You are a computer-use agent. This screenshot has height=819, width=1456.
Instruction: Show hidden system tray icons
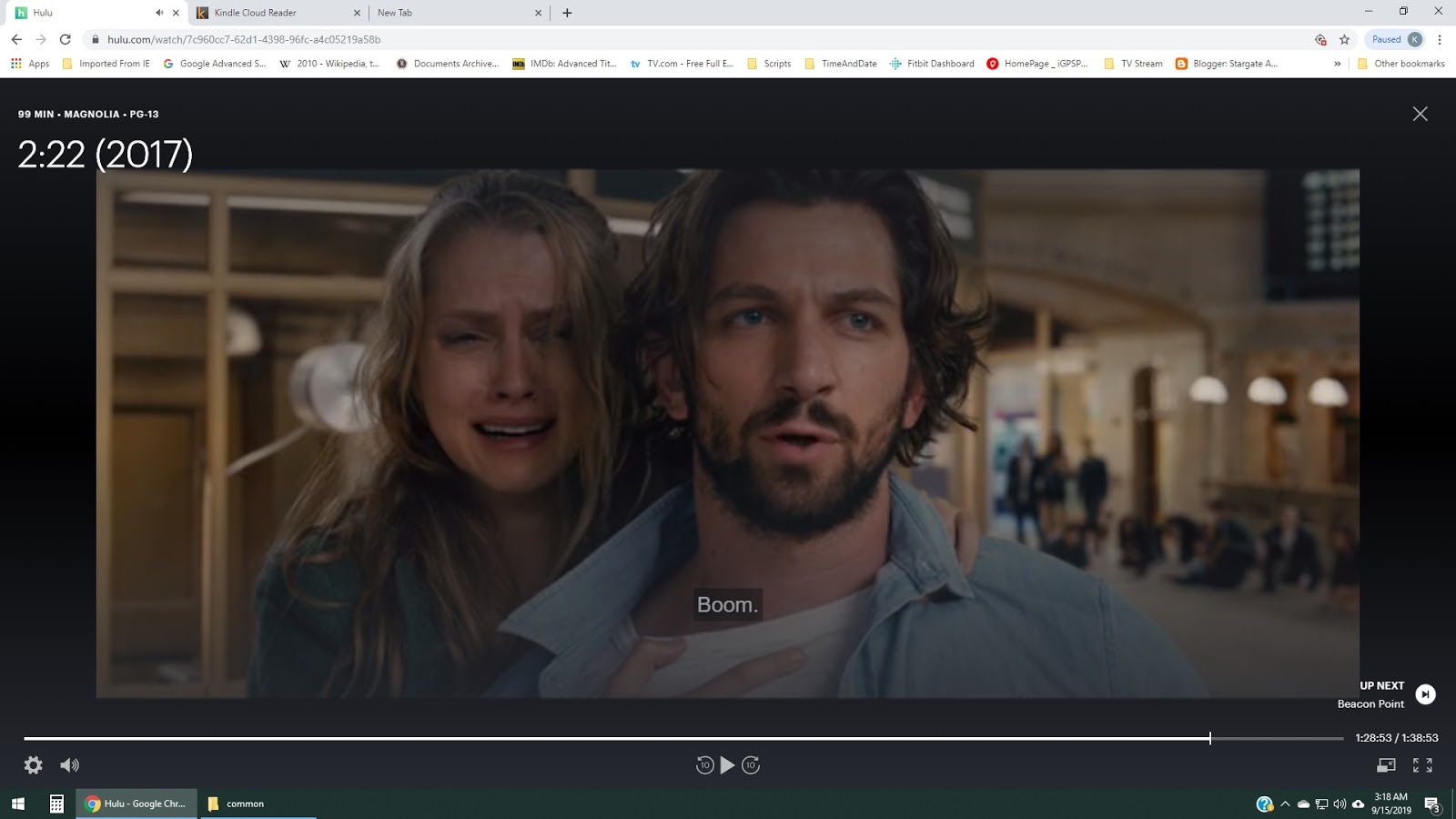point(1285,804)
